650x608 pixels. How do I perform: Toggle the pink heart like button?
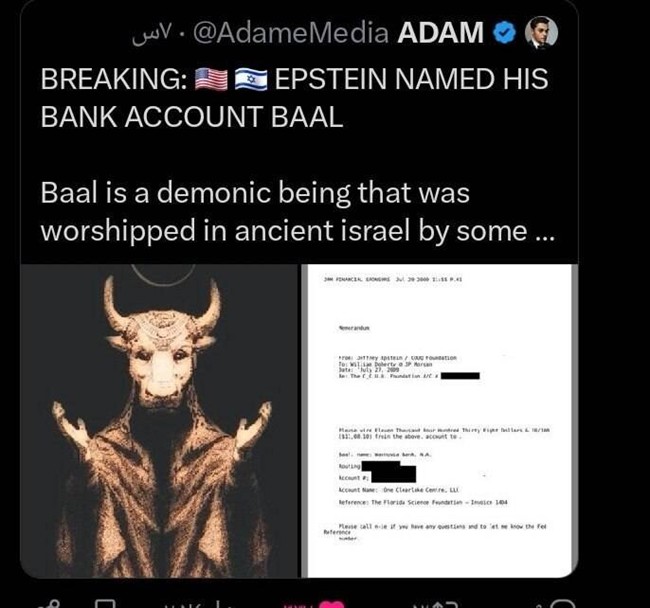pyautogui.click(x=333, y=604)
